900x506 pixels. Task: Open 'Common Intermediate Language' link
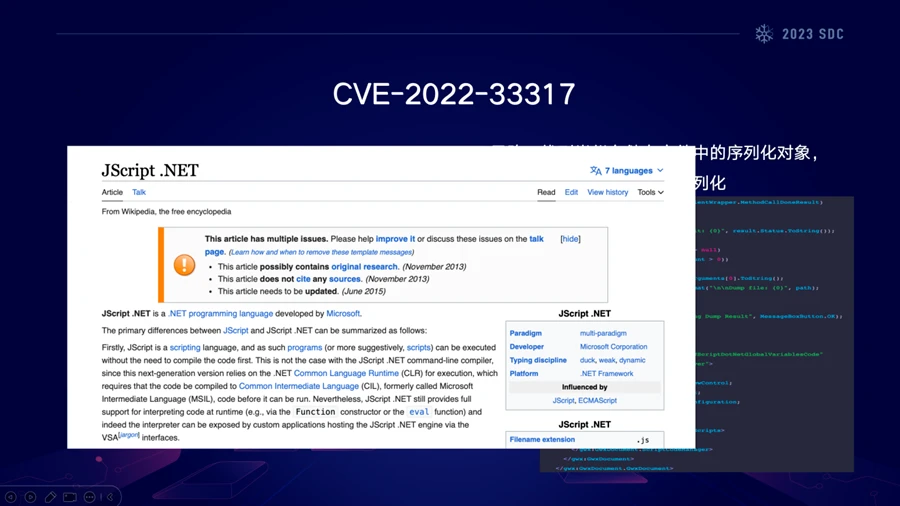(298, 386)
